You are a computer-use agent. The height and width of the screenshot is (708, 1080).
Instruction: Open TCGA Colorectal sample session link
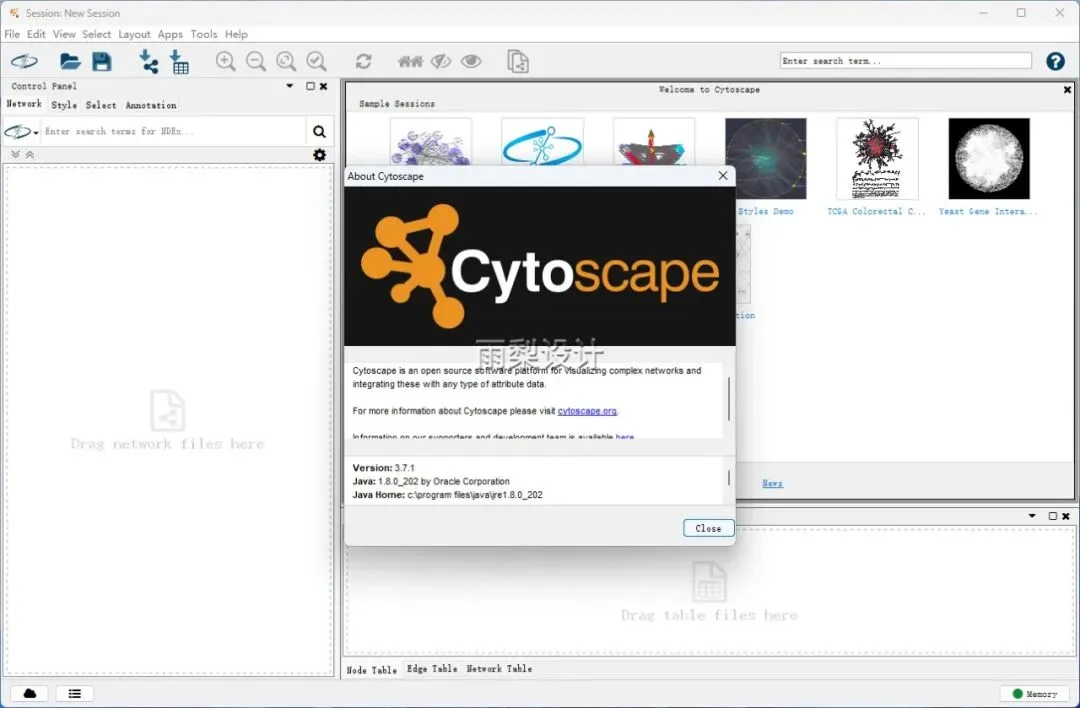point(876,211)
